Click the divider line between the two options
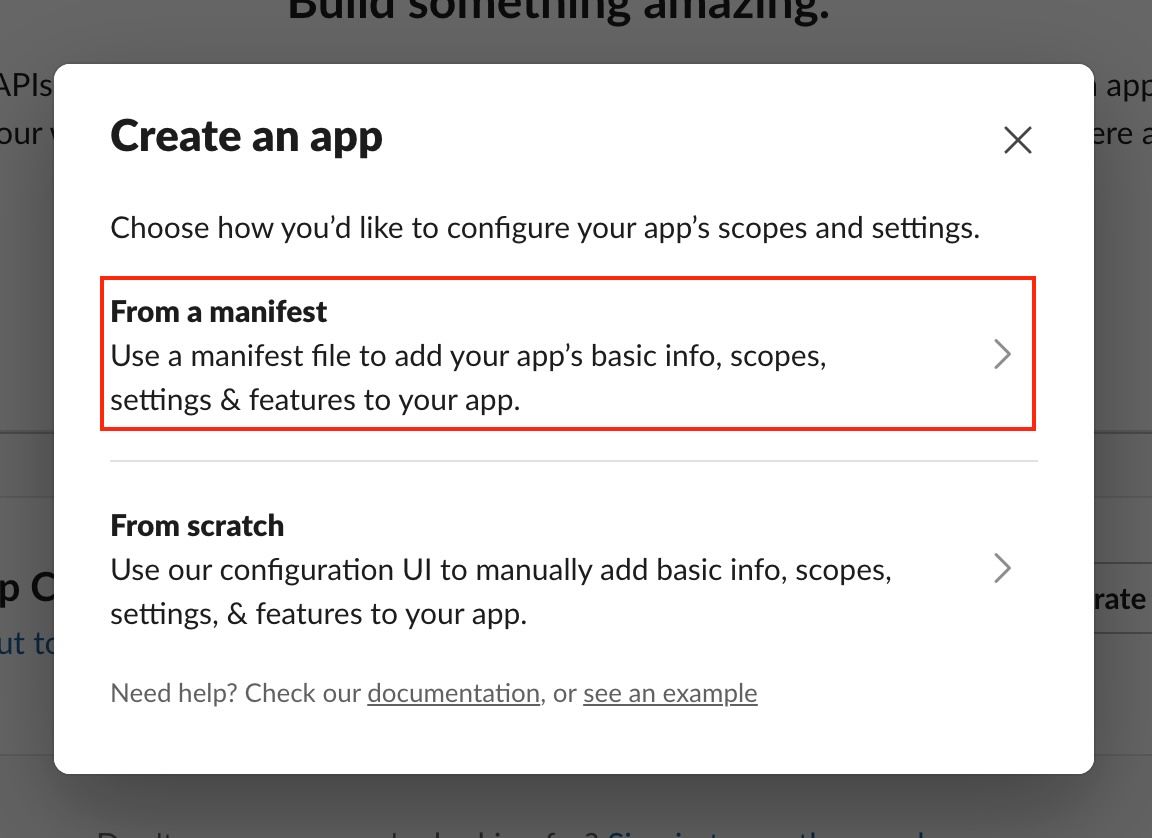 [x=574, y=461]
